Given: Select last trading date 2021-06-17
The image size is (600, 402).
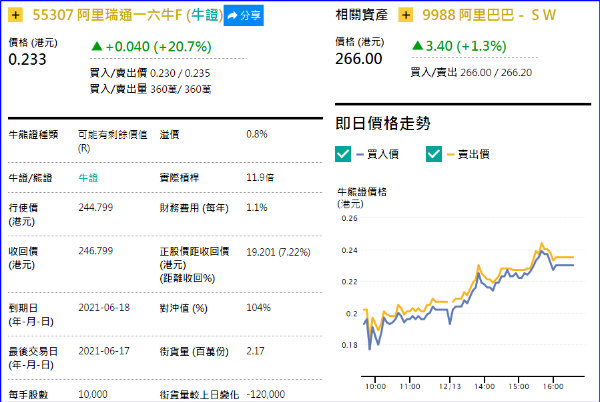Looking at the screenshot, I should point(104,351).
